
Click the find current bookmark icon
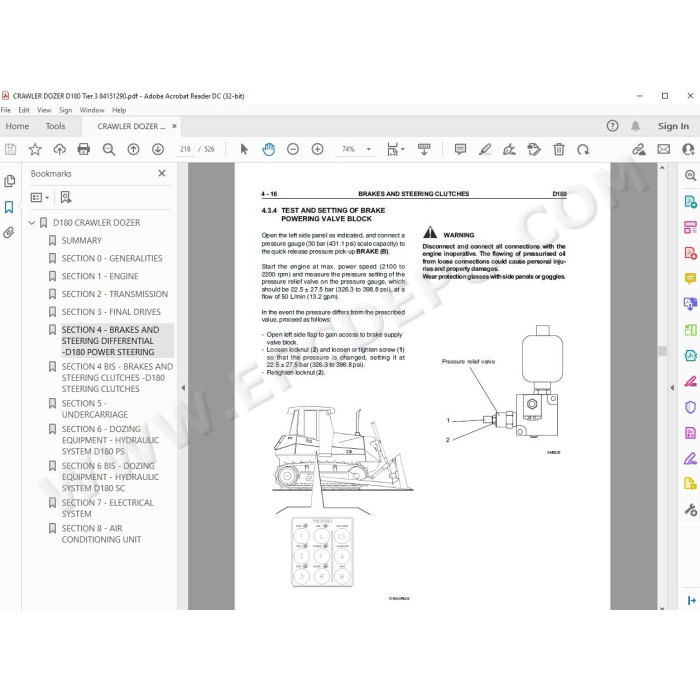[x=66, y=197]
